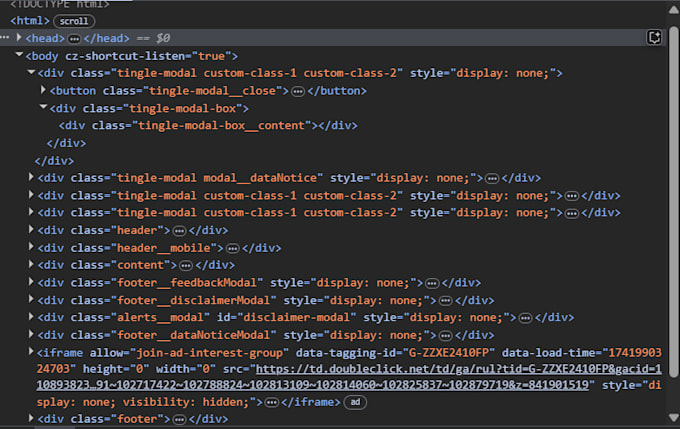The image size is (680, 429).
Task: Click ellipsis badge in header__mobile row
Action: point(233,249)
